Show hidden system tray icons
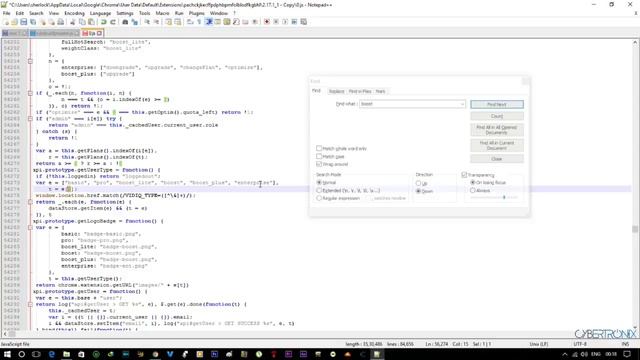The image size is (640, 360). tap(565, 354)
